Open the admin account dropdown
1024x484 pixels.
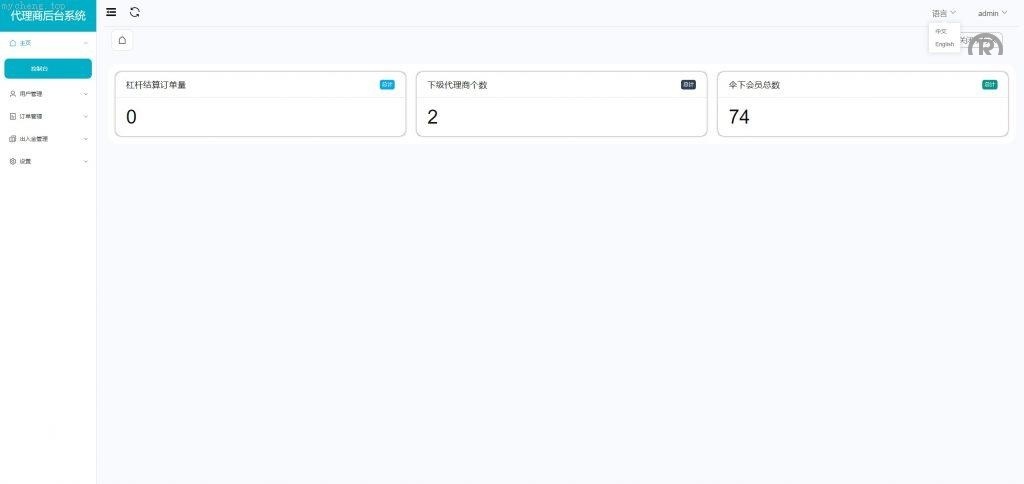[x=991, y=13]
